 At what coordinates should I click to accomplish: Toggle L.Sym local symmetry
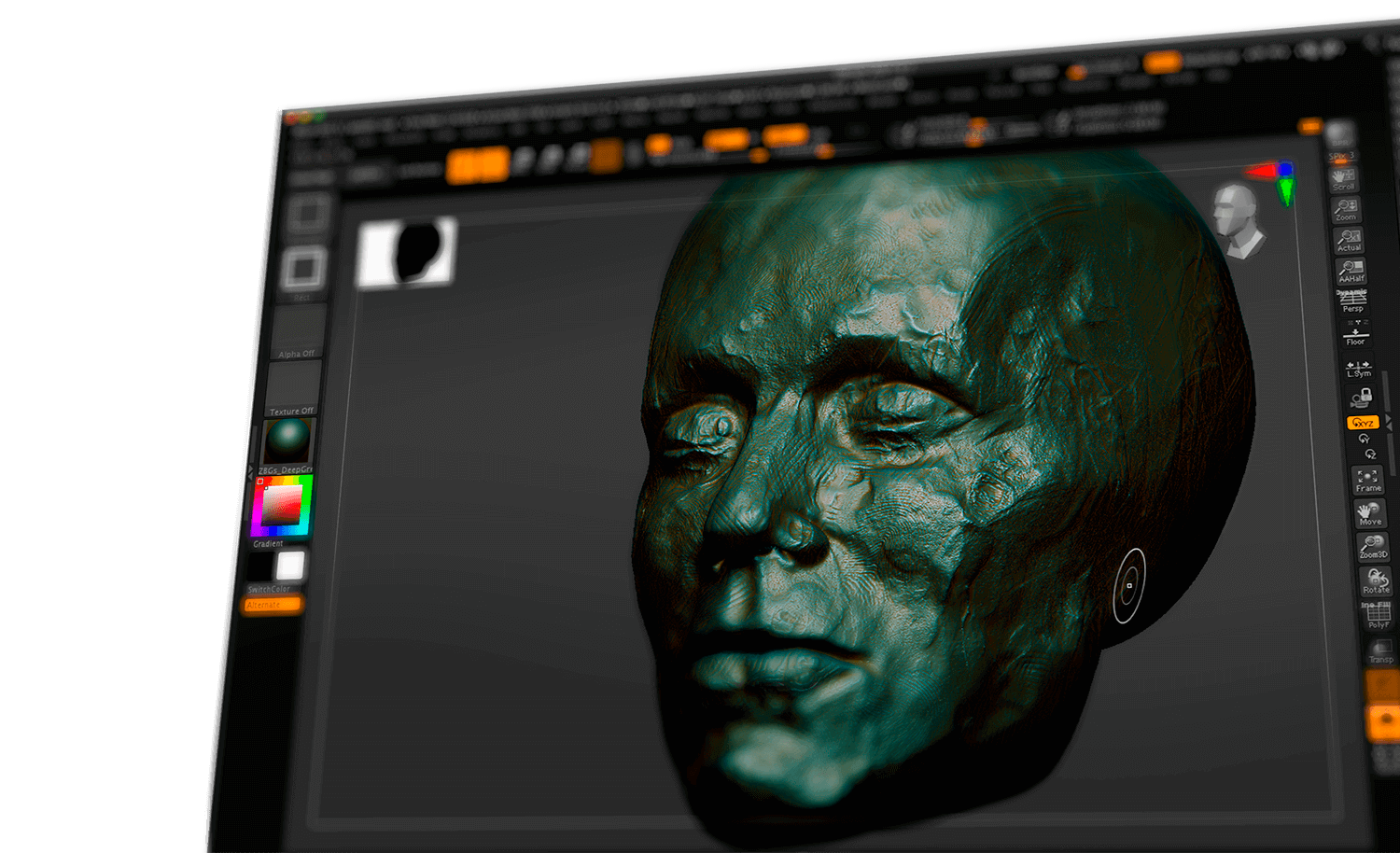pos(1358,368)
